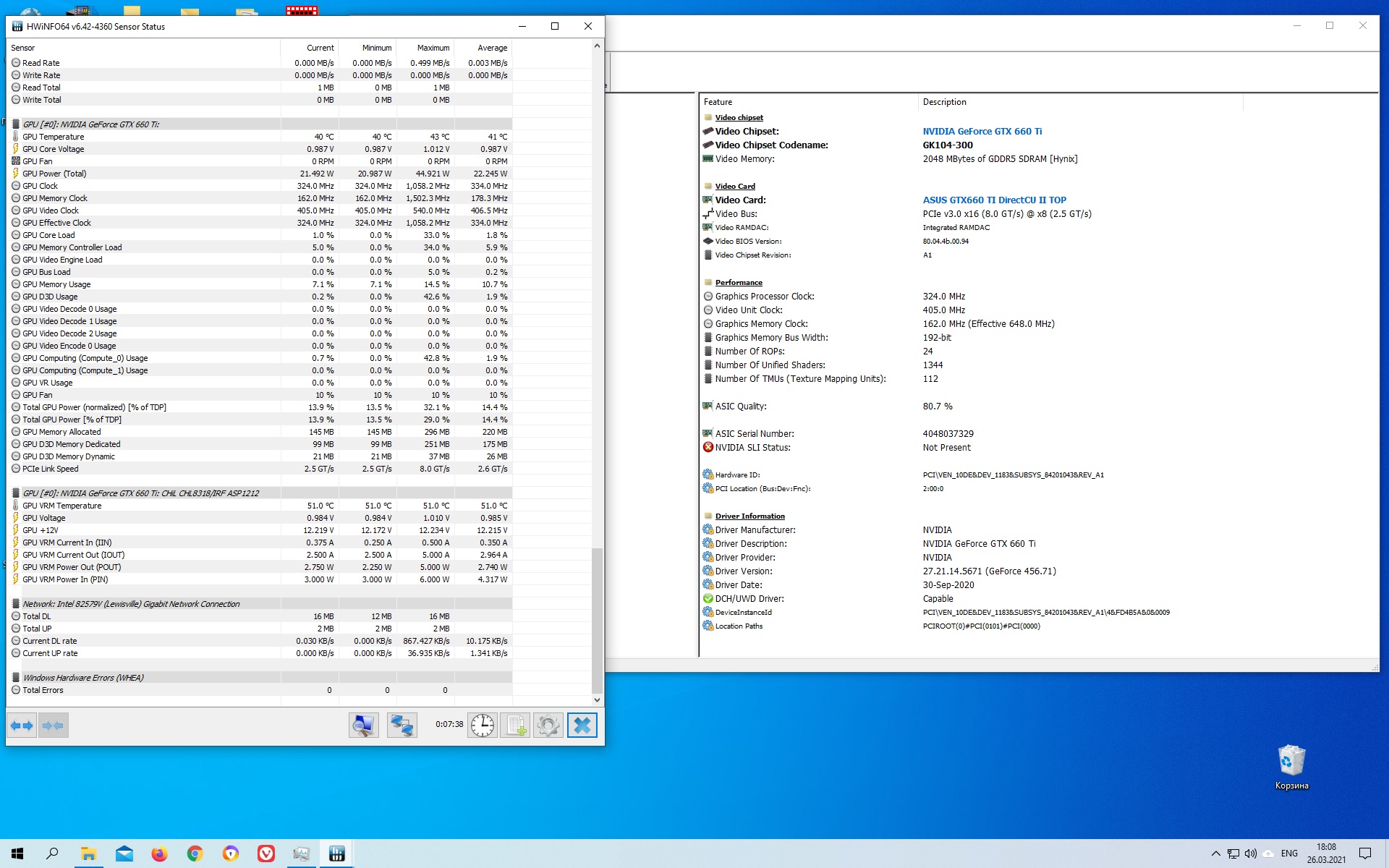Click the collapse columns arrows button
This screenshot has width=1389, height=868.
pos(53,726)
